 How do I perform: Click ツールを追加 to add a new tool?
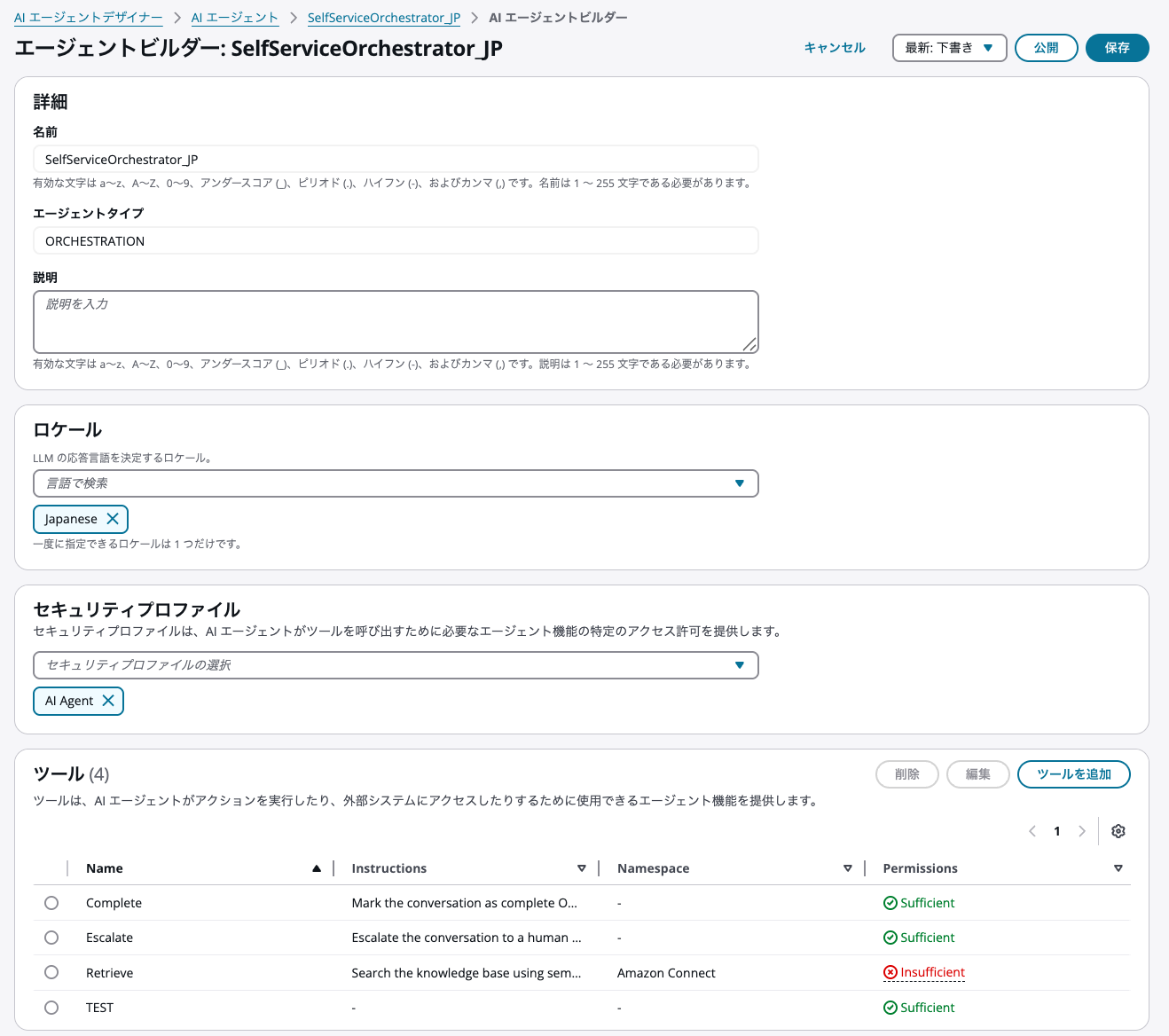click(1073, 773)
